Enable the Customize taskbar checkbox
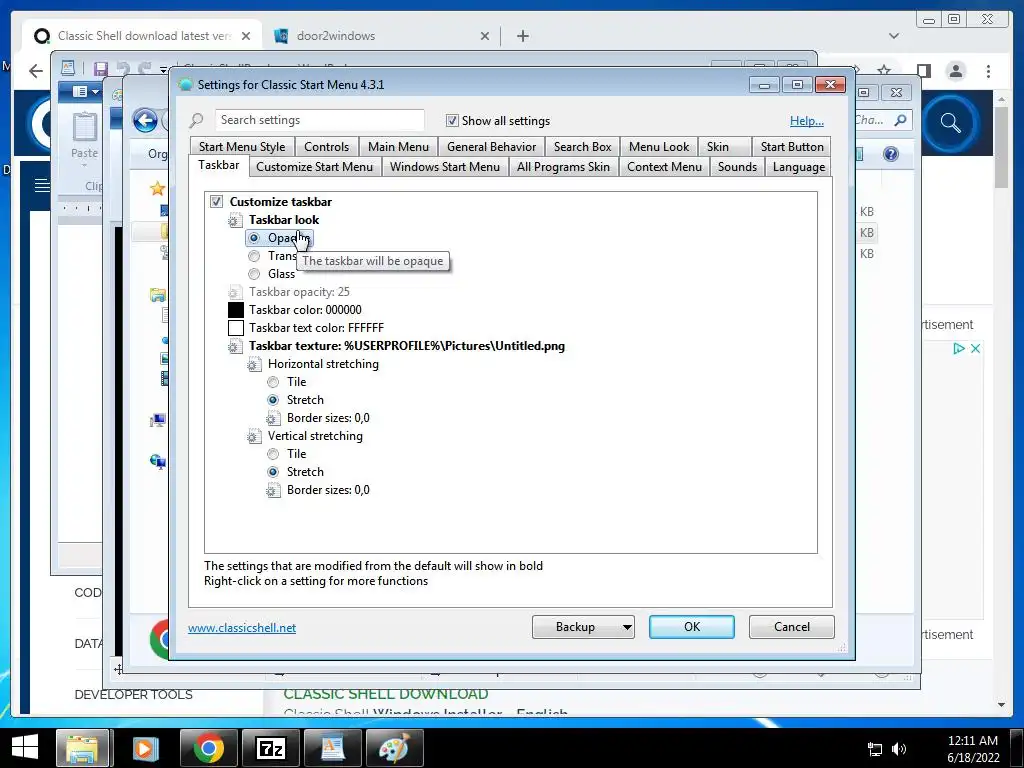Viewport: 1024px width, 768px height. (216, 202)
